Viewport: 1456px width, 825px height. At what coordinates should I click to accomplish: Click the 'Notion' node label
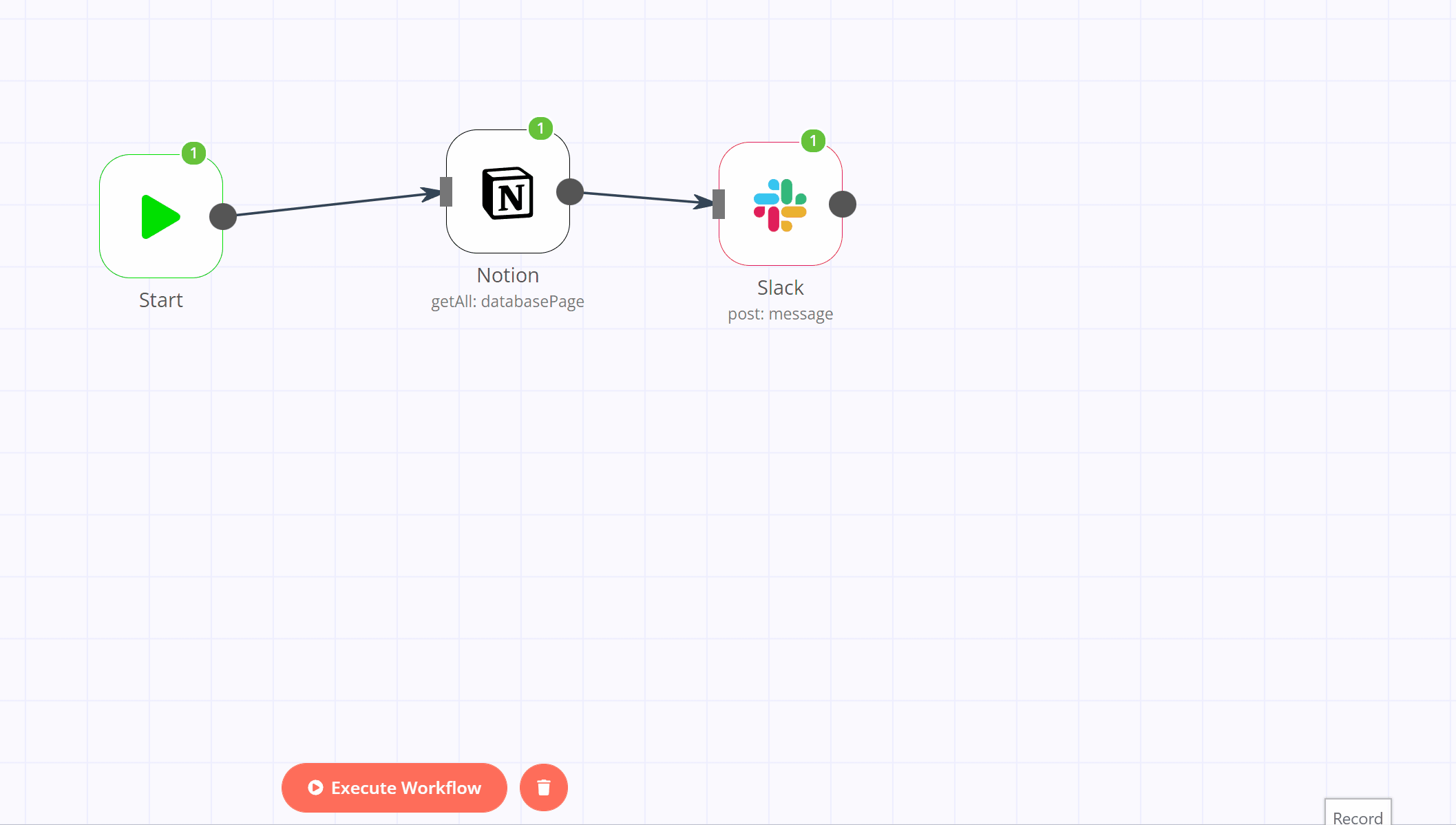pyautogui.click(x=507, y=275)
